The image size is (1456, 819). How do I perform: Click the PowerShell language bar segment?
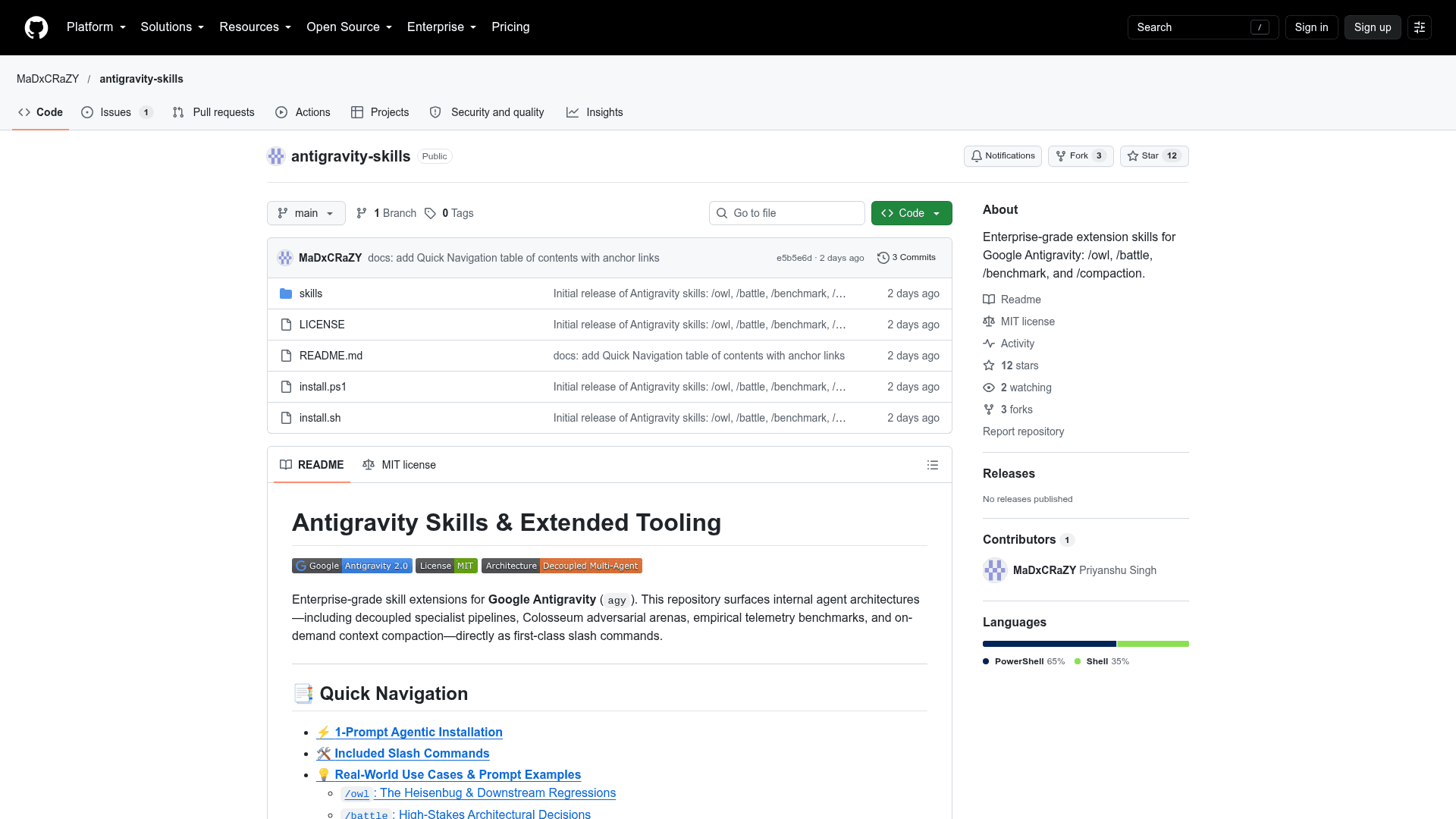(x=1049, y=644)
